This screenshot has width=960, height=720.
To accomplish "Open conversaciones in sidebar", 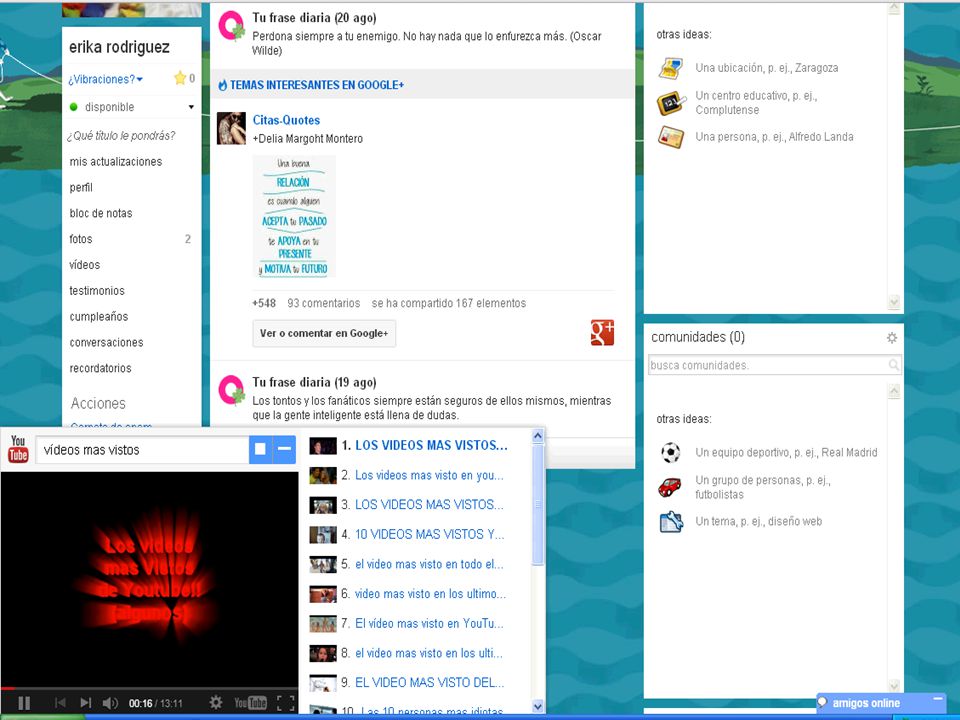I will click(107, 342).
